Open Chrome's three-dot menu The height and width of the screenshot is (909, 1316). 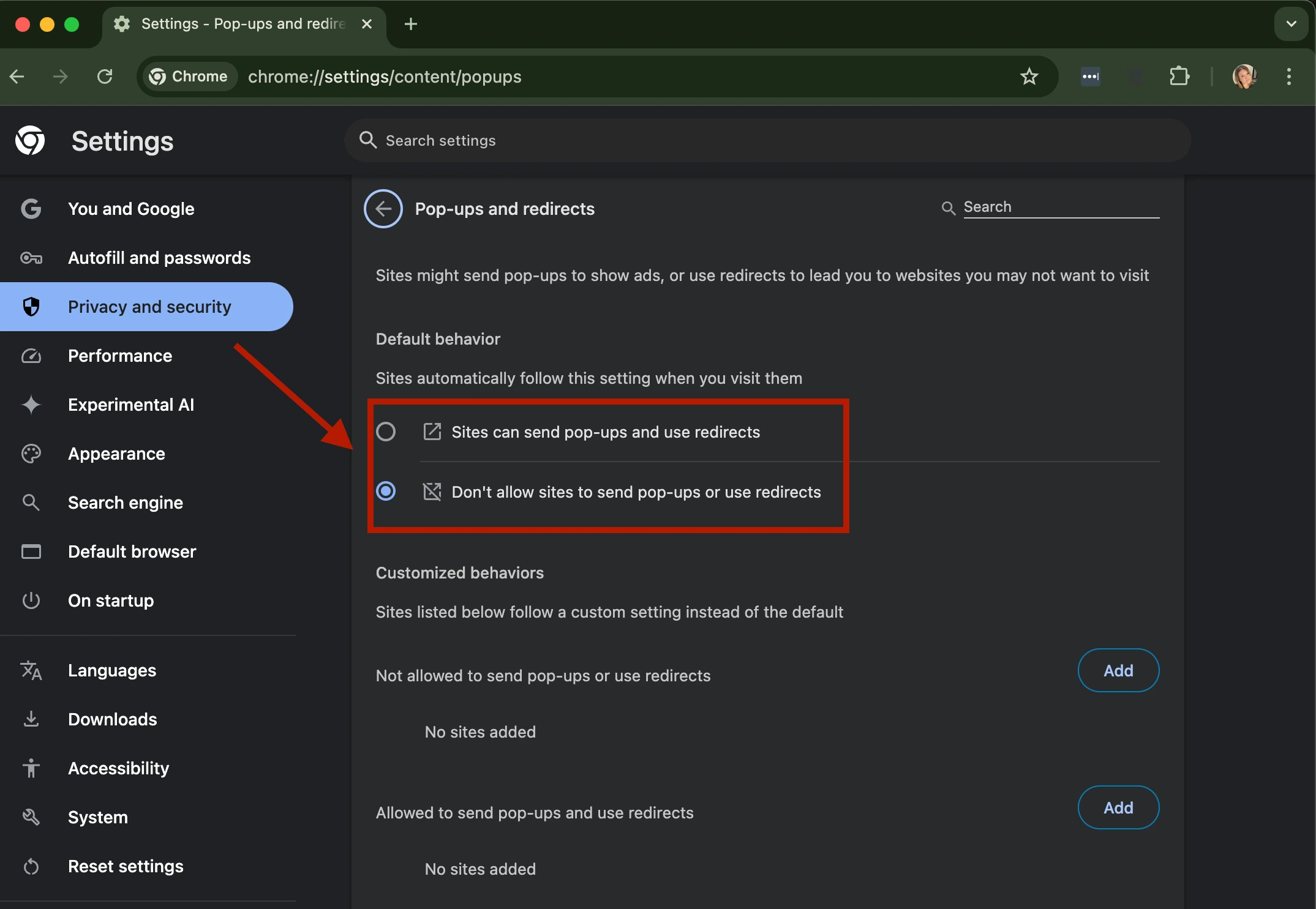click(x=1288, y=77)
